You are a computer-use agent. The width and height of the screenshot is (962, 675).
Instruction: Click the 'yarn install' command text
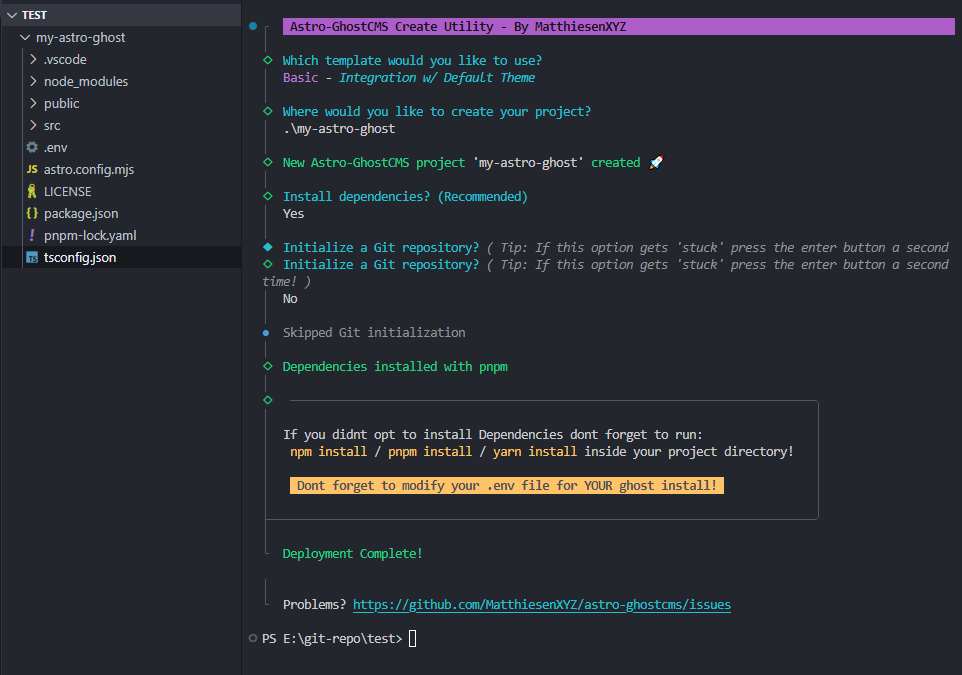coord(535,452)
